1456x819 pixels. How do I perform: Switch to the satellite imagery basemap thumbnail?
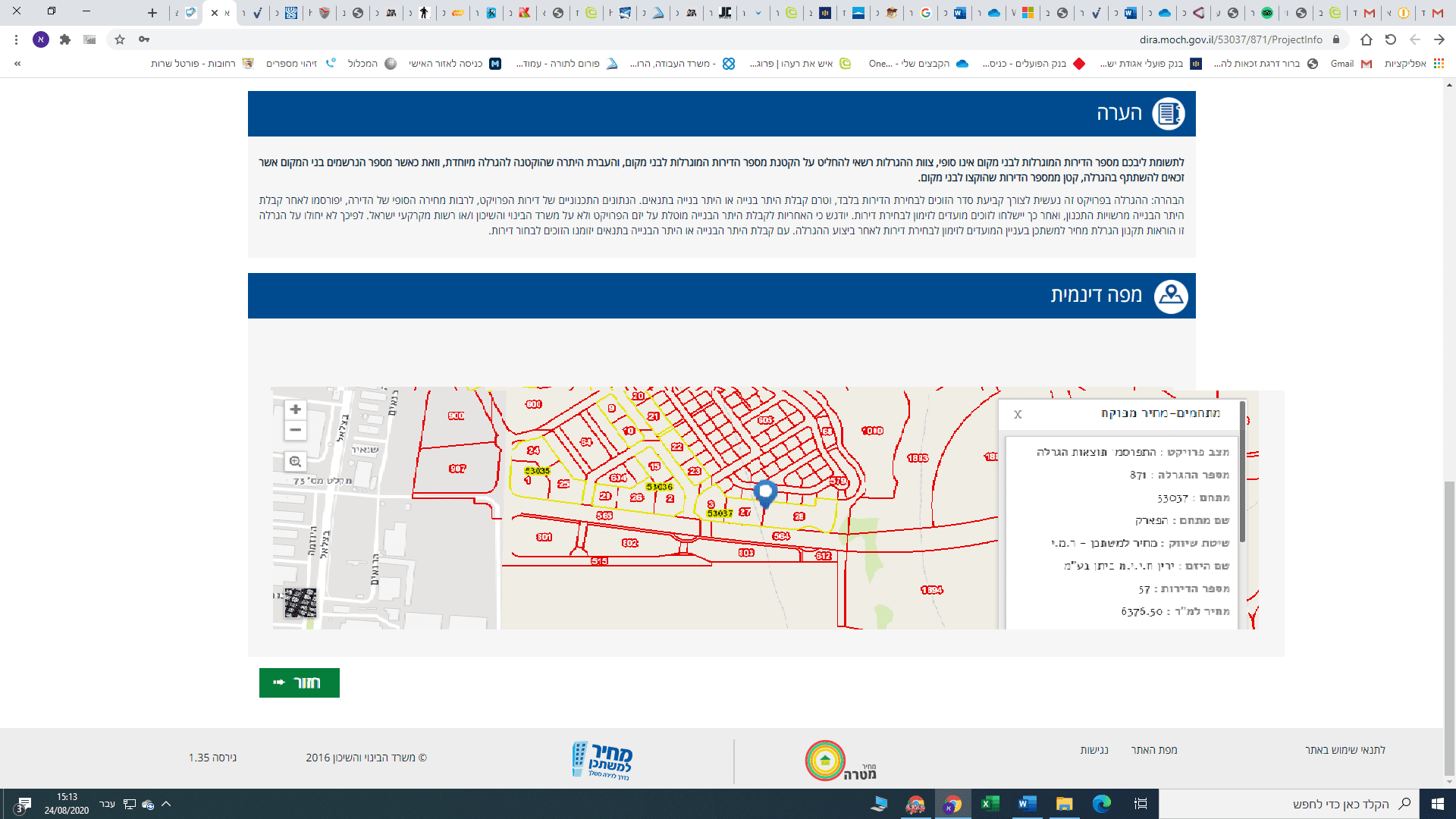pyautogui.click(x=300, y=603)
